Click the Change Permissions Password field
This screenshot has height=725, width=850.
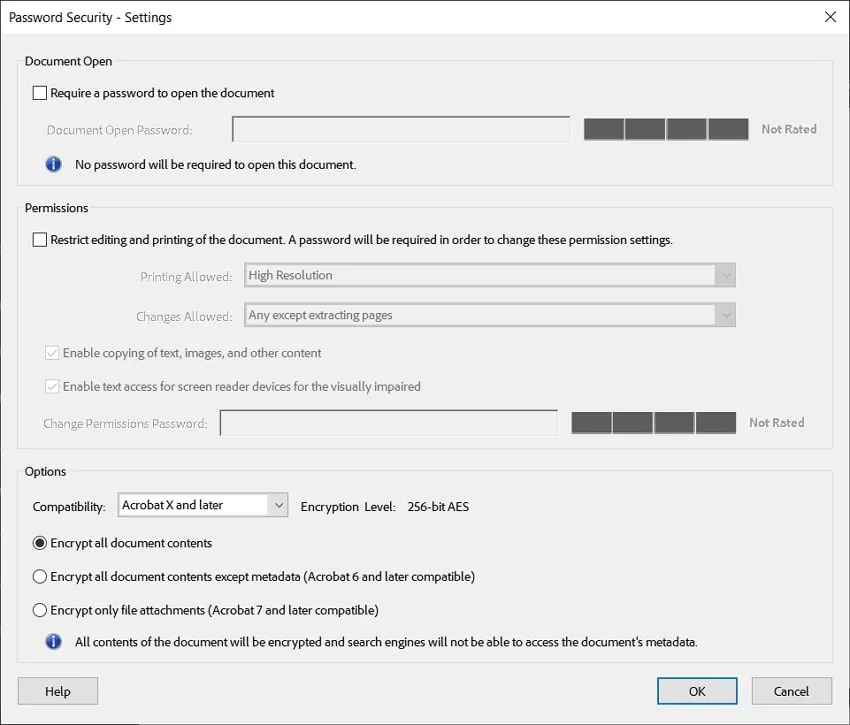point(390,422)
